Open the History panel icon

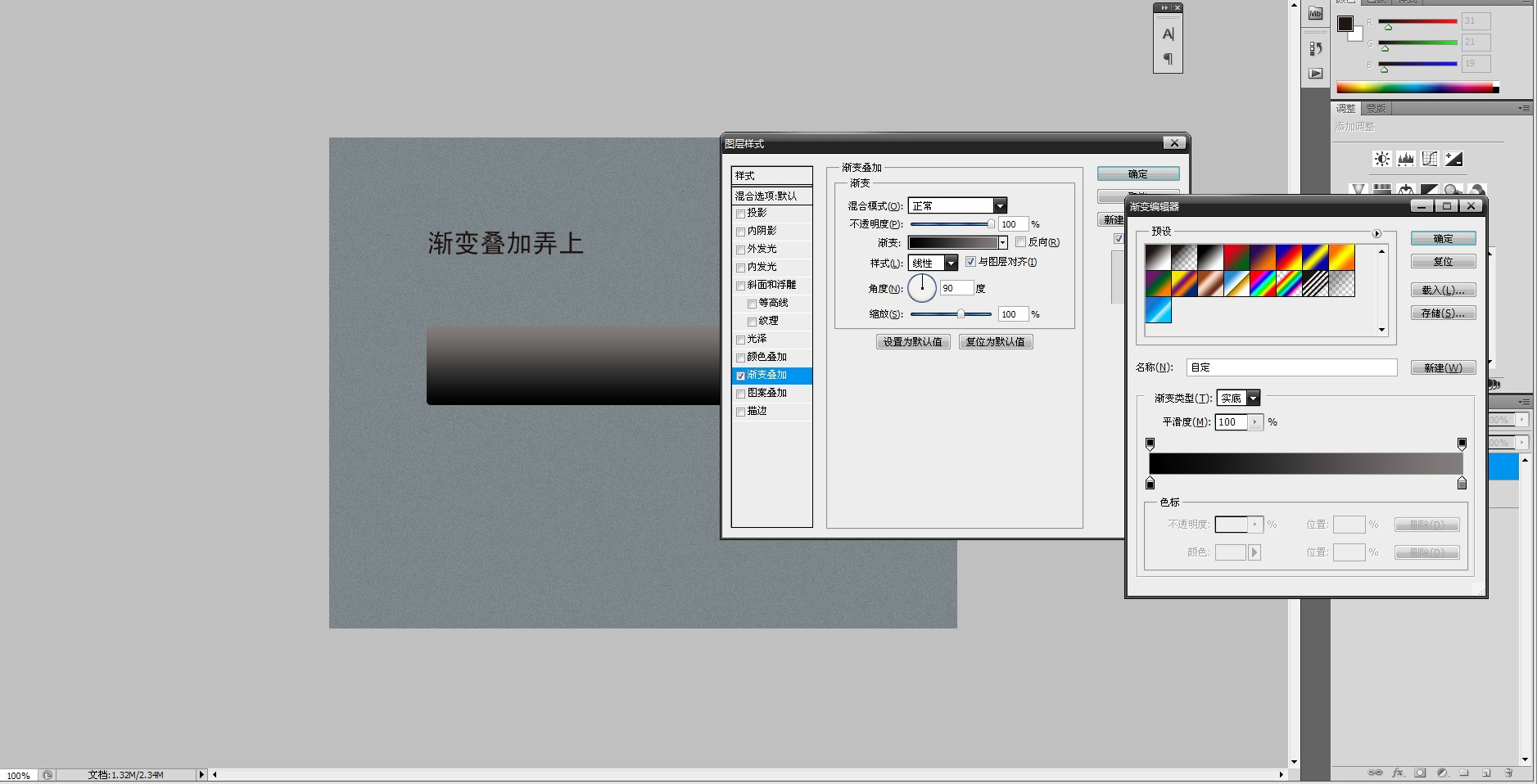pos(1315,48)
